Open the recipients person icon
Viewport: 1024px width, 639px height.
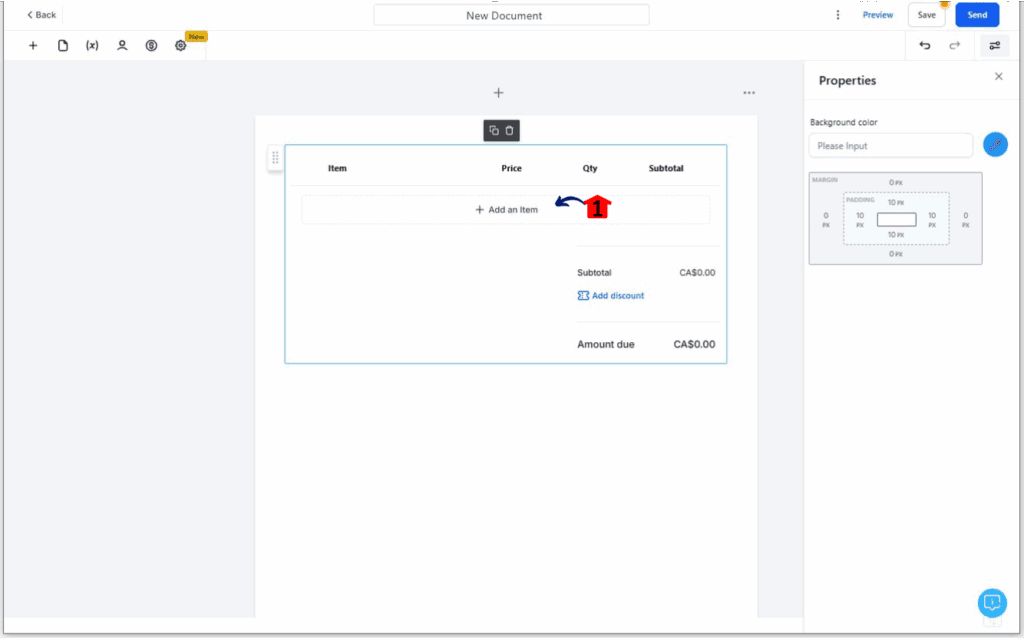click(122, 45)
